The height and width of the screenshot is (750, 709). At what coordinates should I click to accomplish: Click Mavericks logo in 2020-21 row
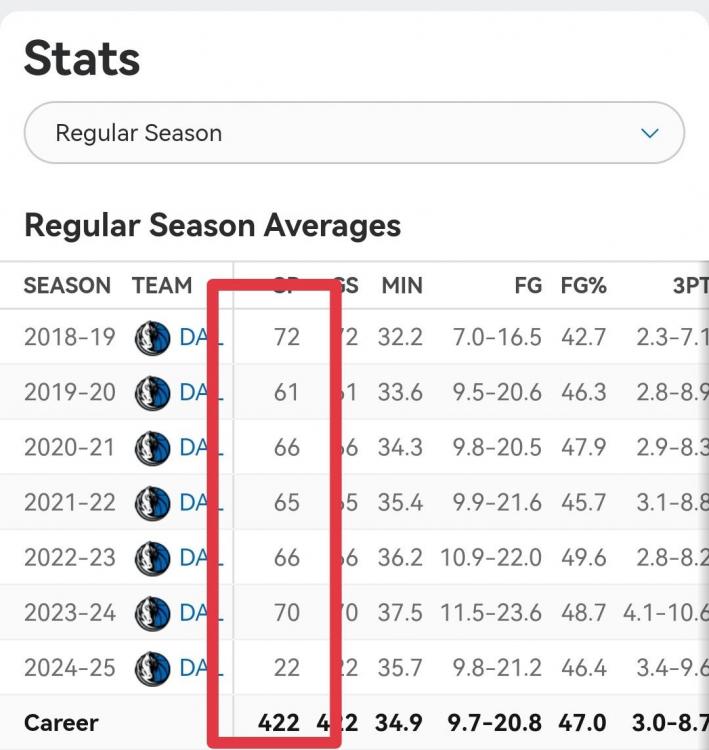point(153,448)
